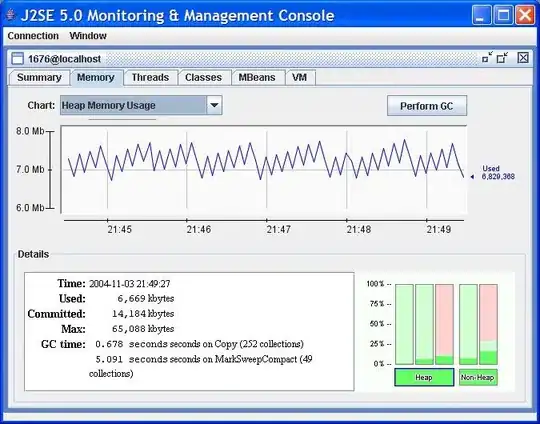This screenshot has height=424, width=540.
Task: Go to the VM tab
Action: click(300, 77)
